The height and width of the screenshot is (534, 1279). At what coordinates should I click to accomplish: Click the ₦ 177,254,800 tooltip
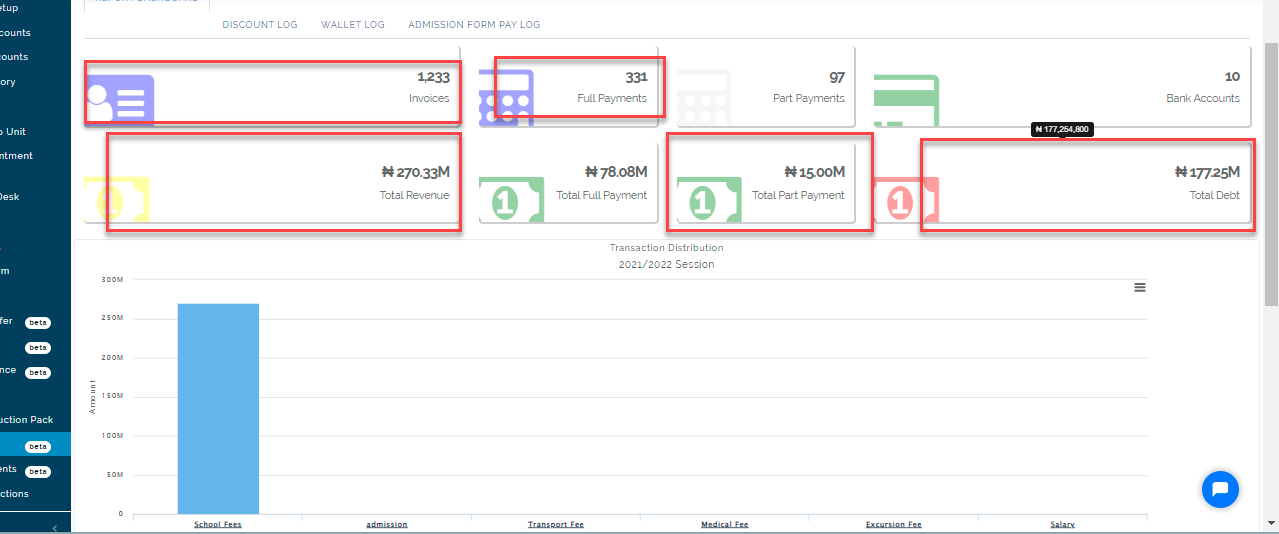coord(1062,130)
